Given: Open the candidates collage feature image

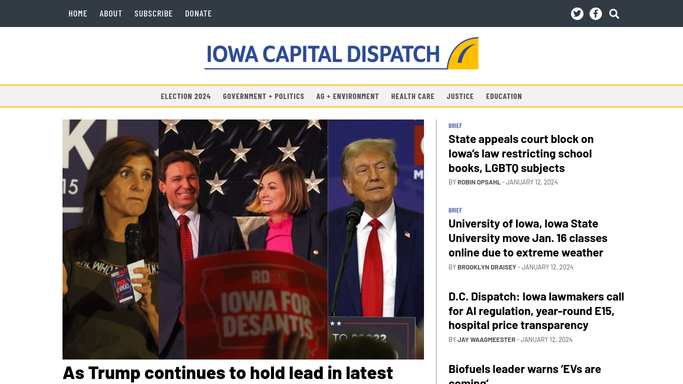Looking at the screenshot, I should click(243, 239).
